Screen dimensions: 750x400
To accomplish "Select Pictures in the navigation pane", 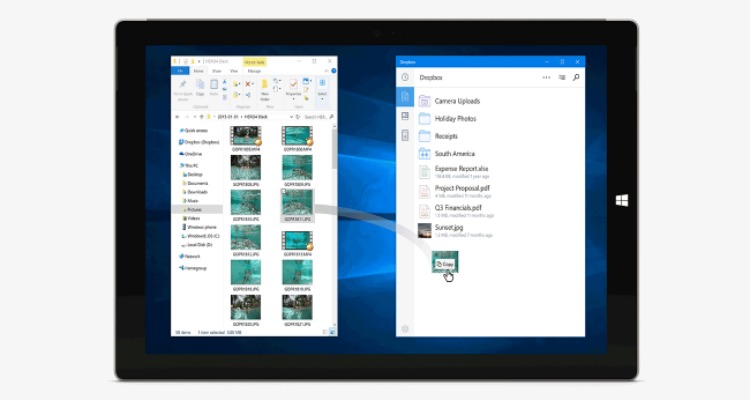I will point(193,210).
